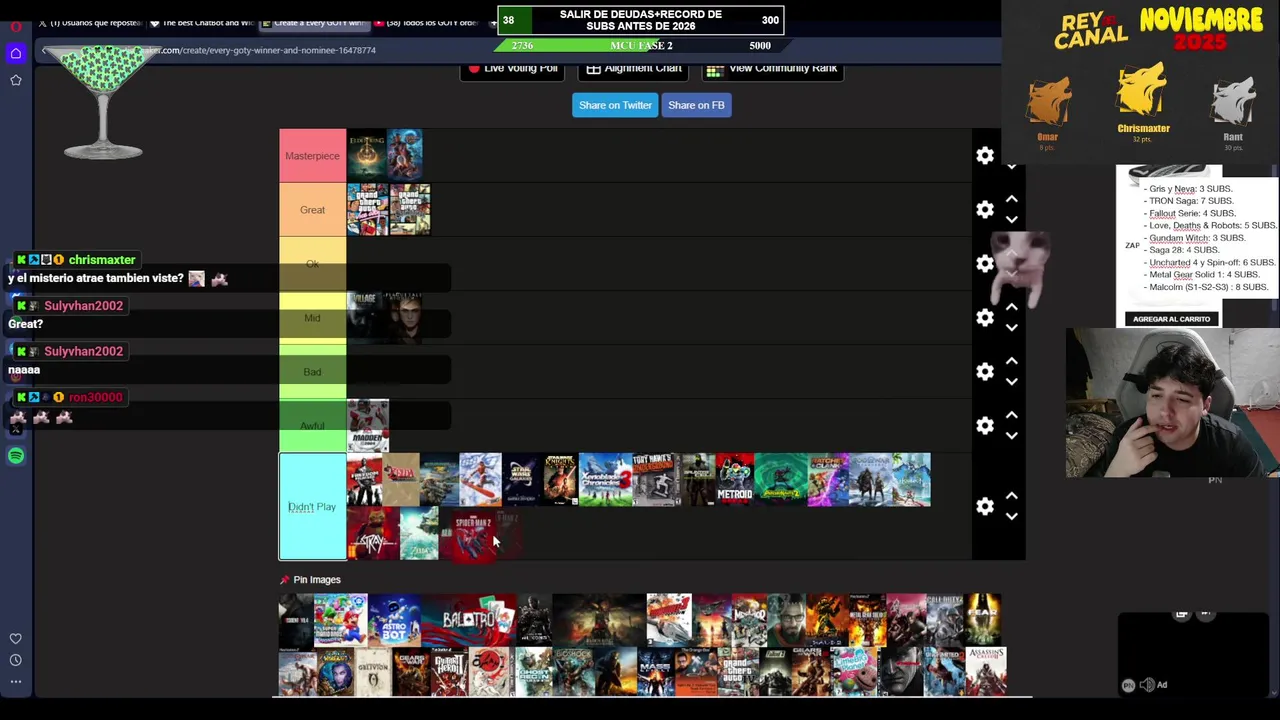Viewport: 1280px width, 720px height.
Task: Pick the Mass Effect cover from pool
Action: [x=655, y=672]
